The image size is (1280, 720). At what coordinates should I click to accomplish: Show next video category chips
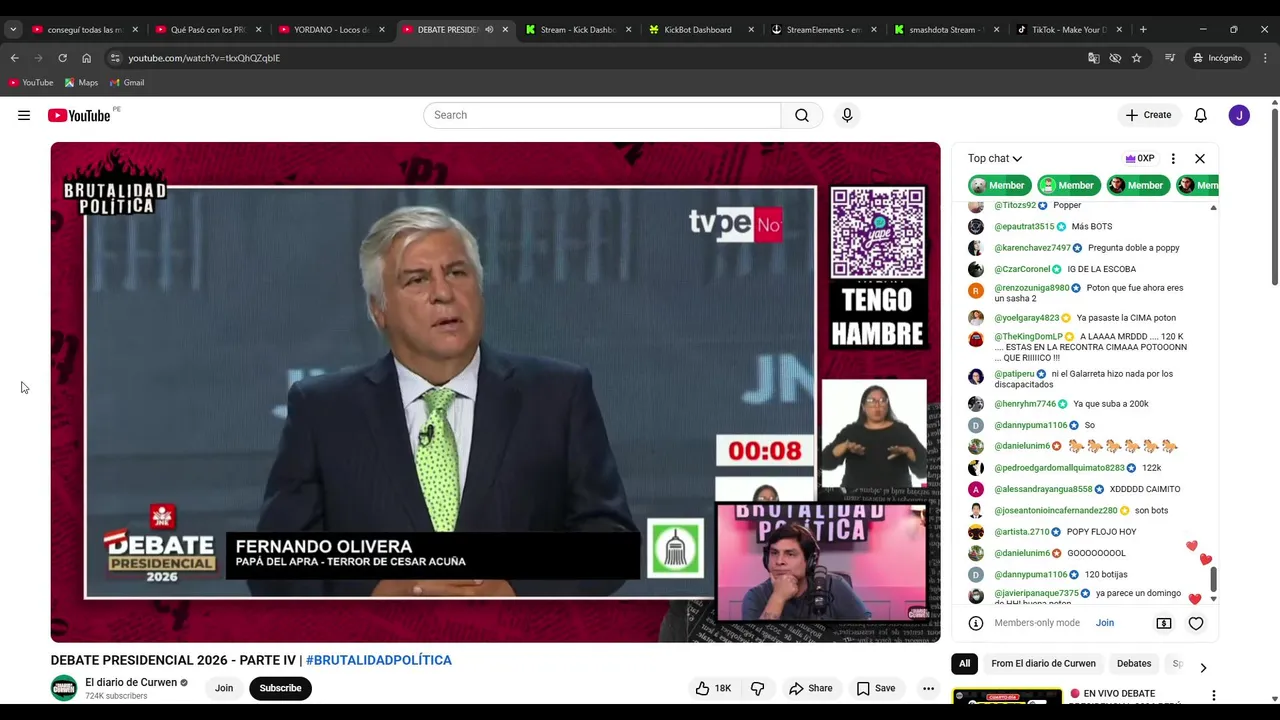pos(1203,668)
